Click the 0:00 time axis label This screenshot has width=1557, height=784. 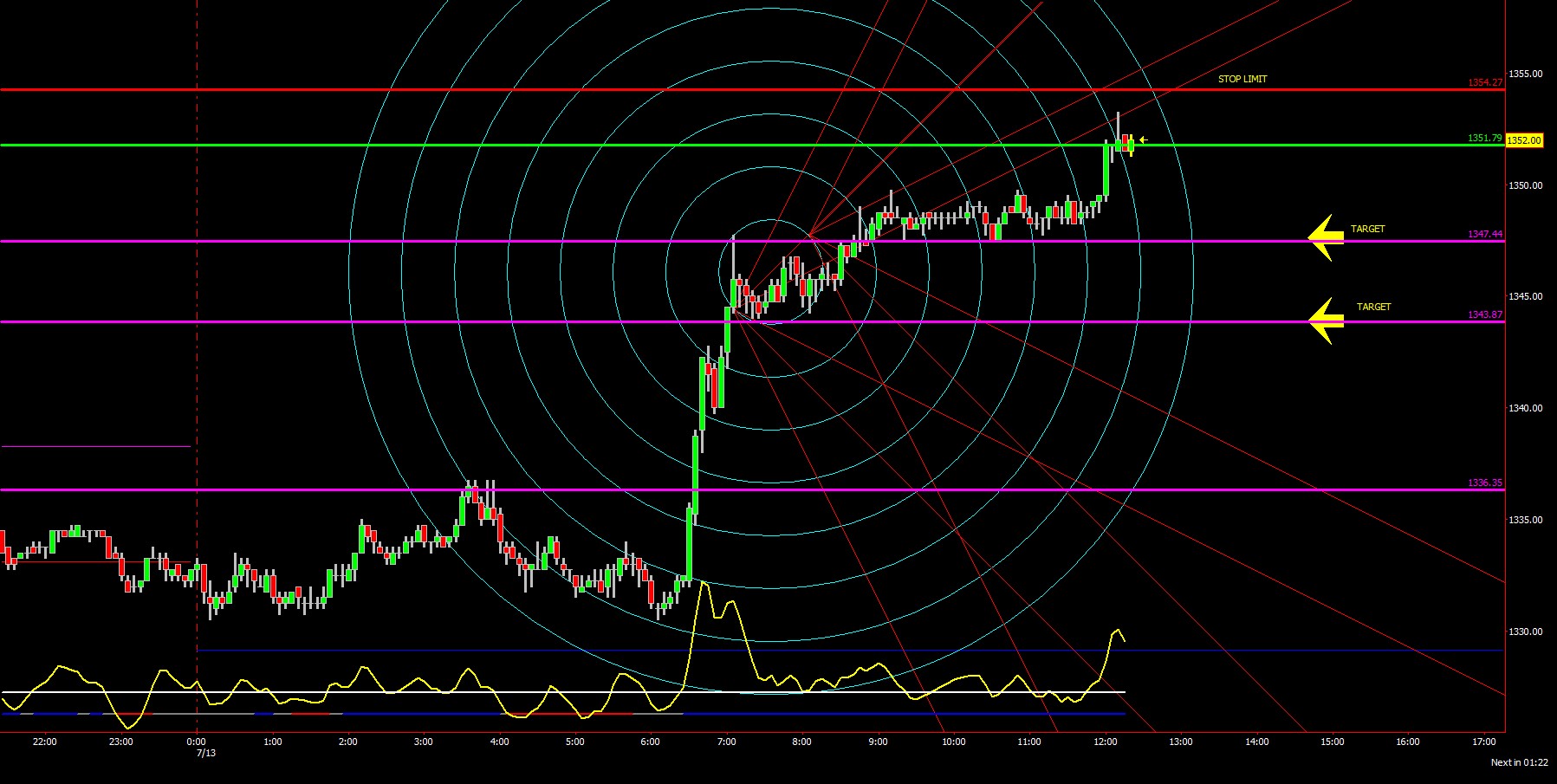(x=197, y=742)
